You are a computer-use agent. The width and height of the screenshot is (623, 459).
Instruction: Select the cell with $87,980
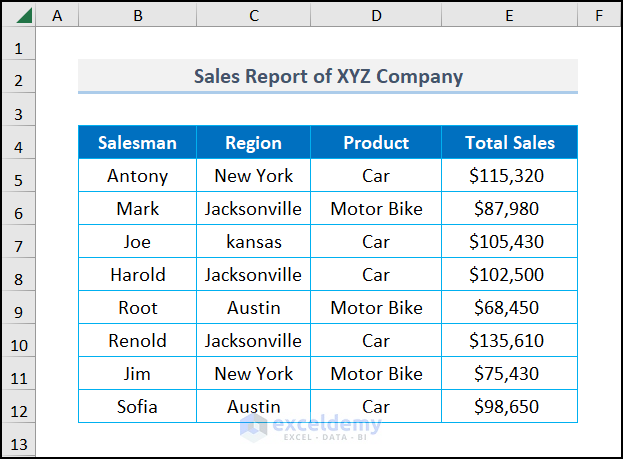(x=509, y=209)
